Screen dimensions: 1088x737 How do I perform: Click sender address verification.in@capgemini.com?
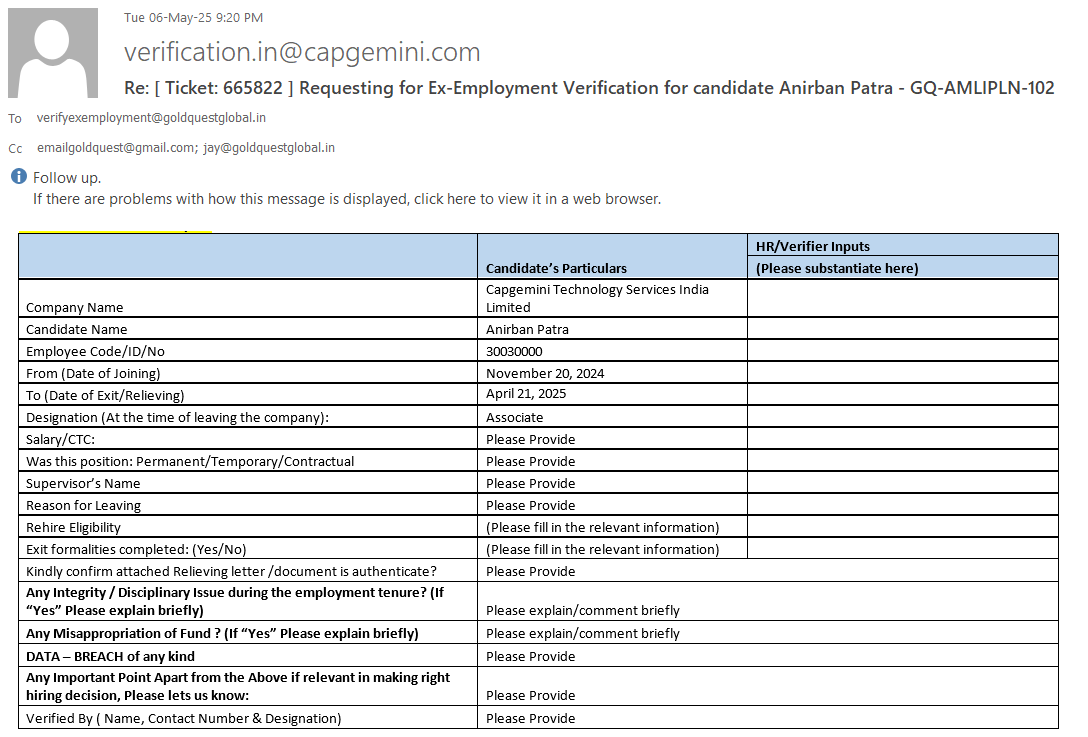pos(302,52)
